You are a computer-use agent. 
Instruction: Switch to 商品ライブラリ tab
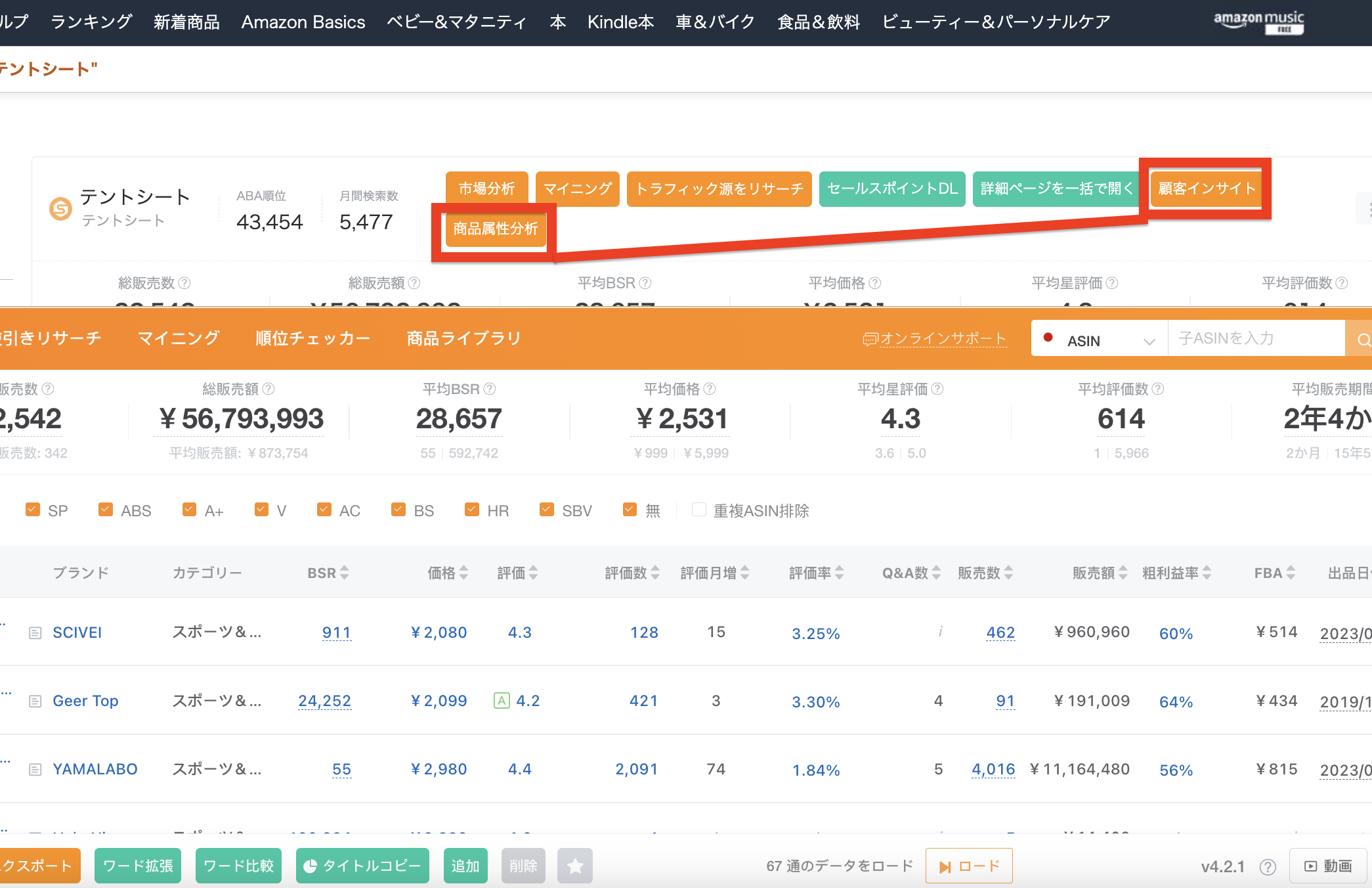(464, 338)
